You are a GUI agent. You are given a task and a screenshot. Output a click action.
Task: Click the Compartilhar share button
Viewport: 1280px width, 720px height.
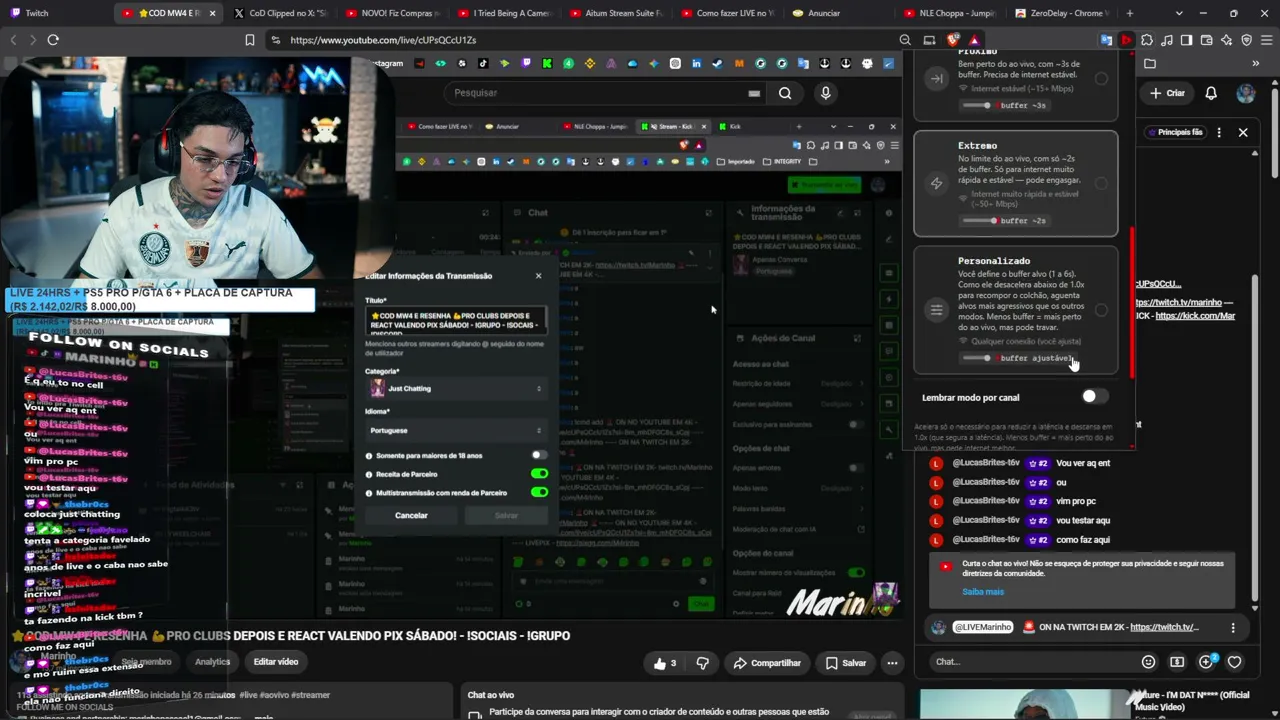767,663
